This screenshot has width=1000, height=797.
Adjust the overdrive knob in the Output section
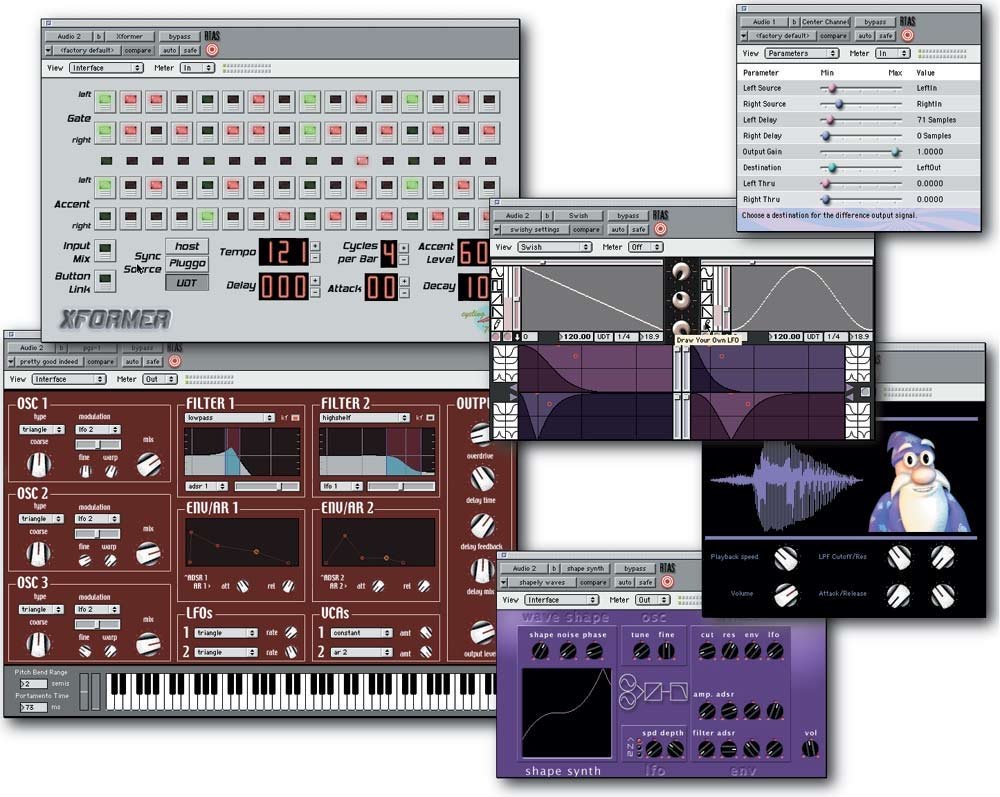click(480, 434)
